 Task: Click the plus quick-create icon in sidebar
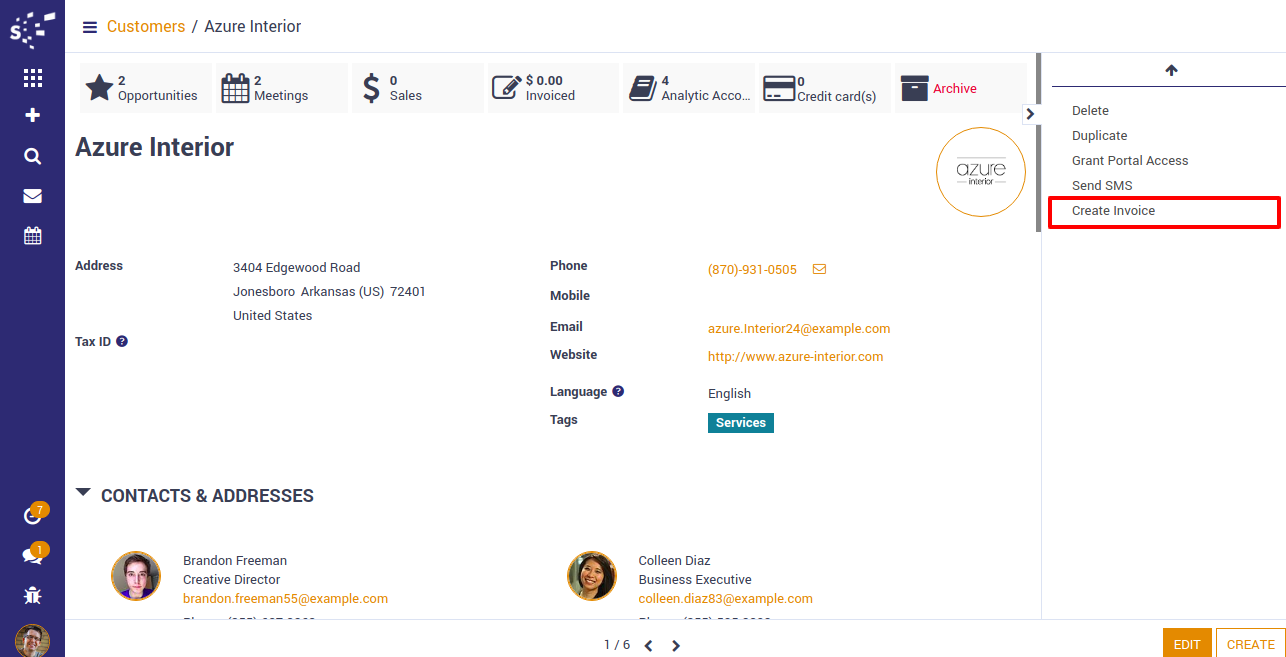pyautogui.click(x=32, y=116)
